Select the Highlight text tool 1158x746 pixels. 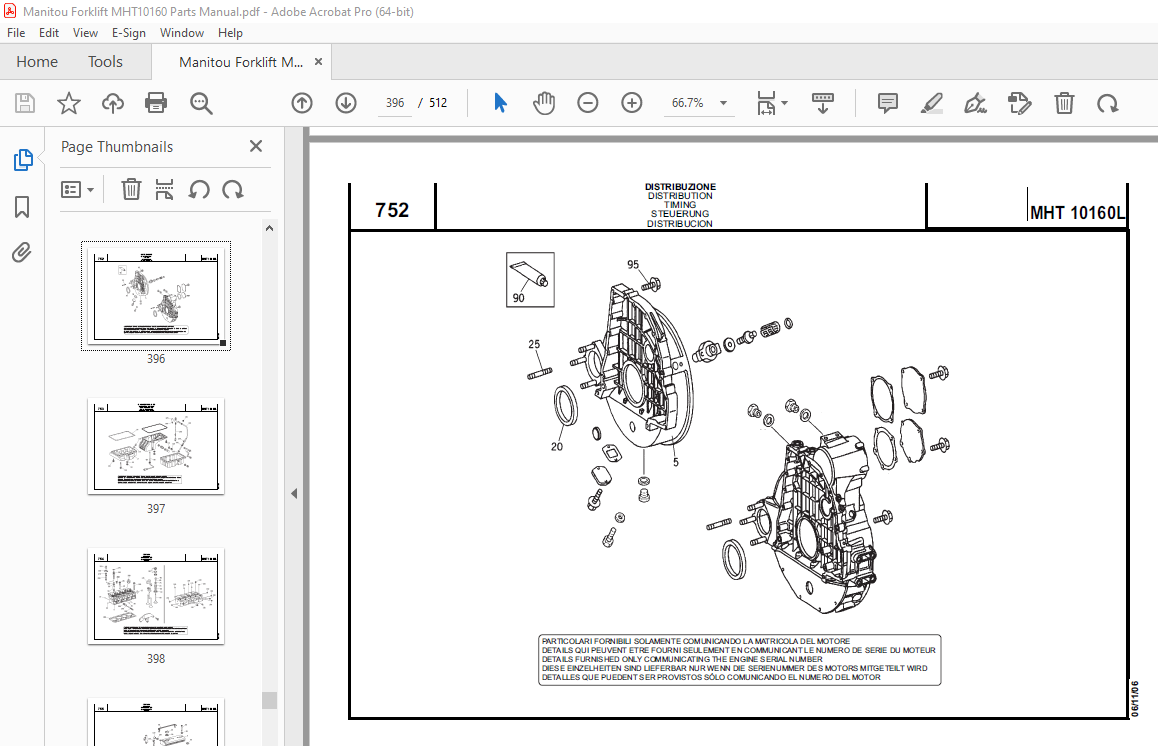[x=931, y=103]
